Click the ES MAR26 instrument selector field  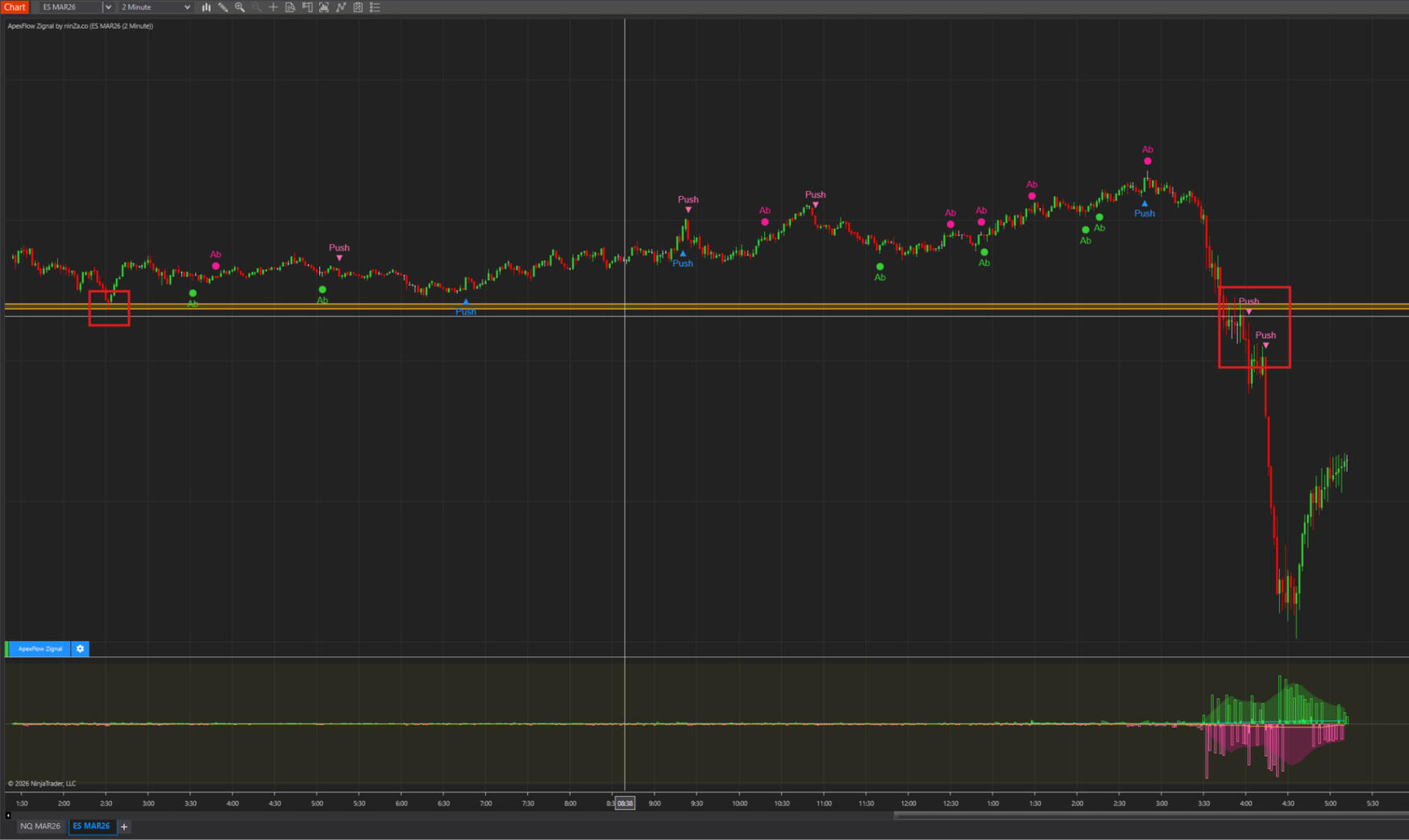click(69, 7)
